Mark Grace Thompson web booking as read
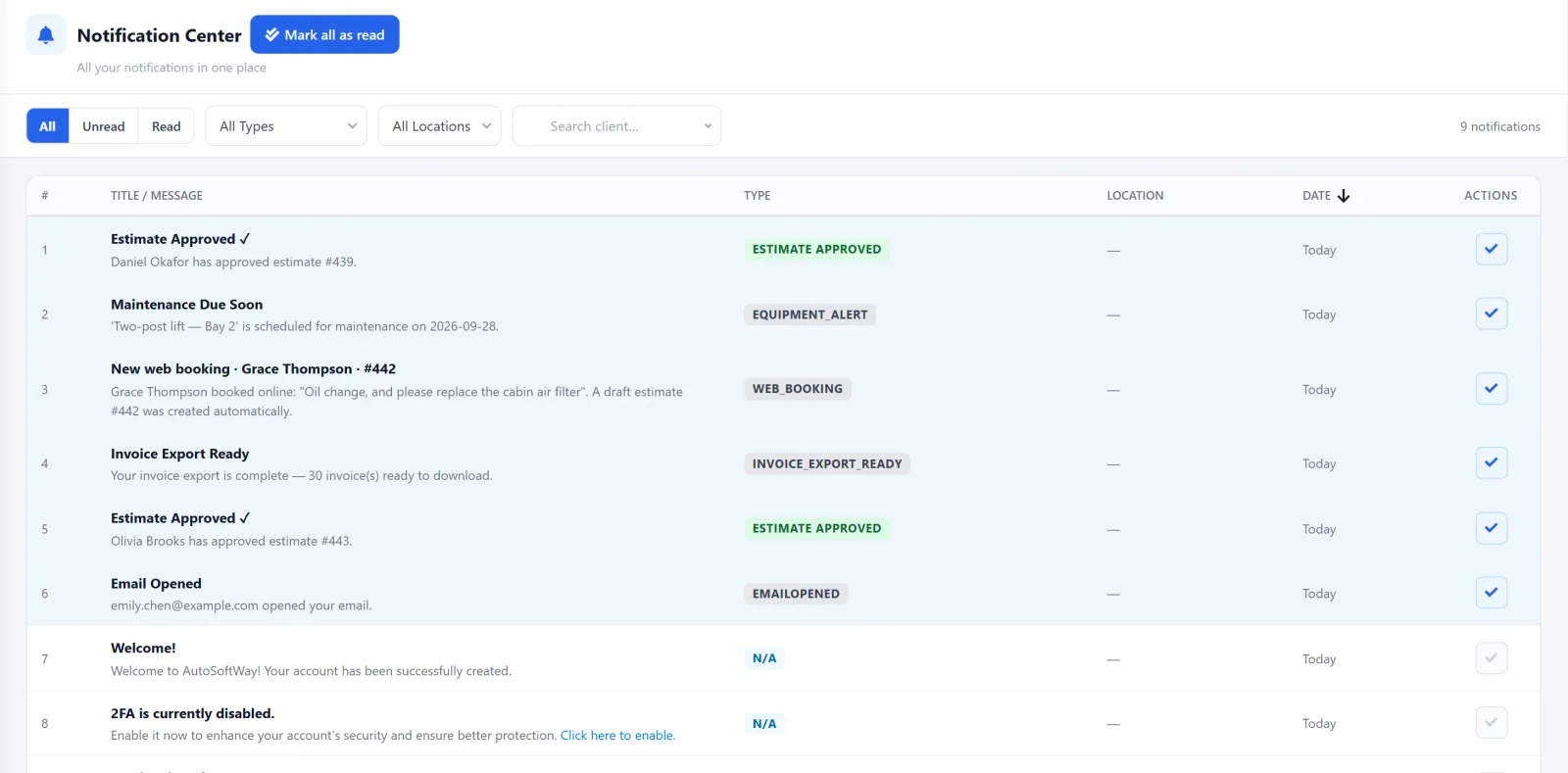1568x773 pixels. click(1491, 389)
